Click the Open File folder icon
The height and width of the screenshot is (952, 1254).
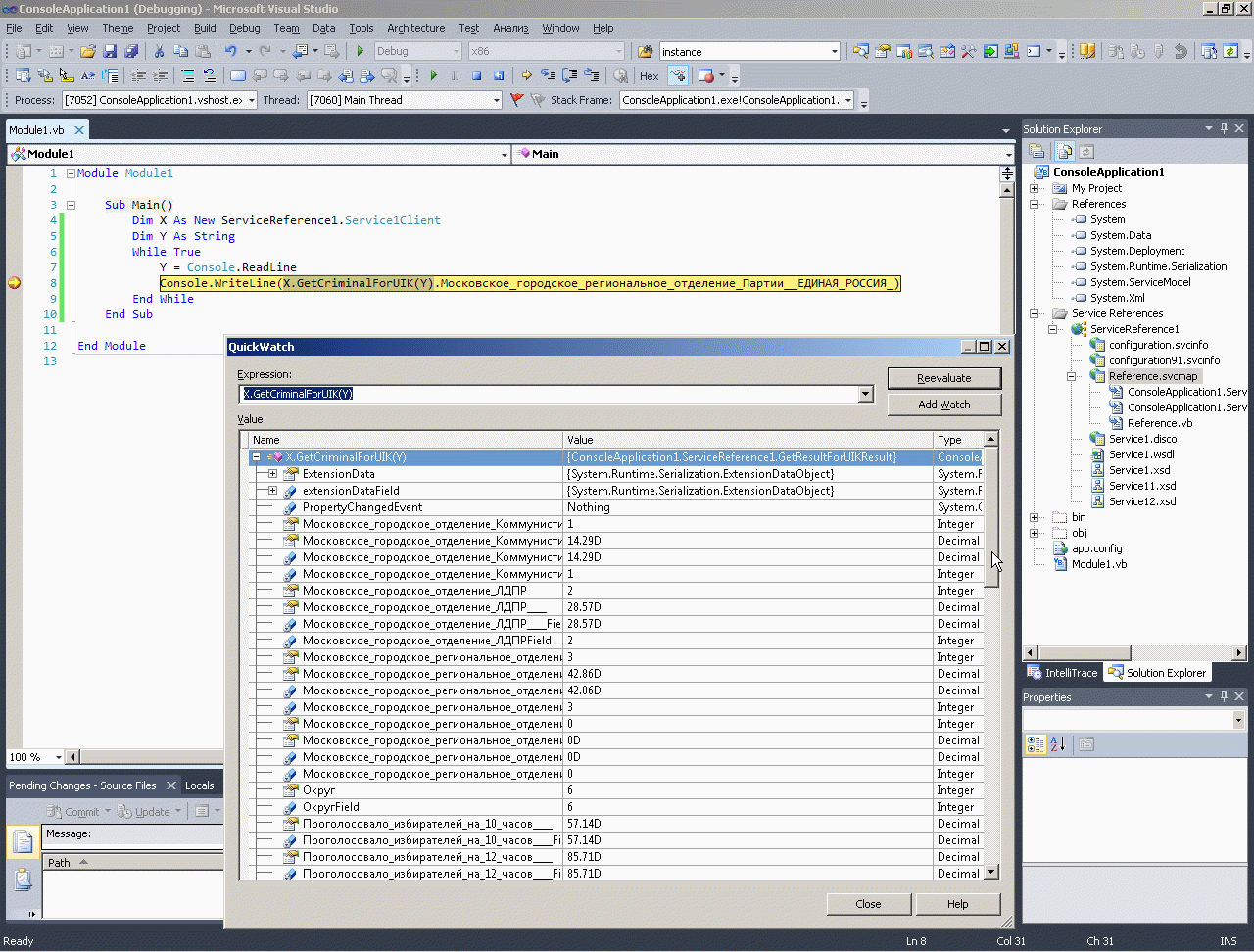click(x=88, y=51)
